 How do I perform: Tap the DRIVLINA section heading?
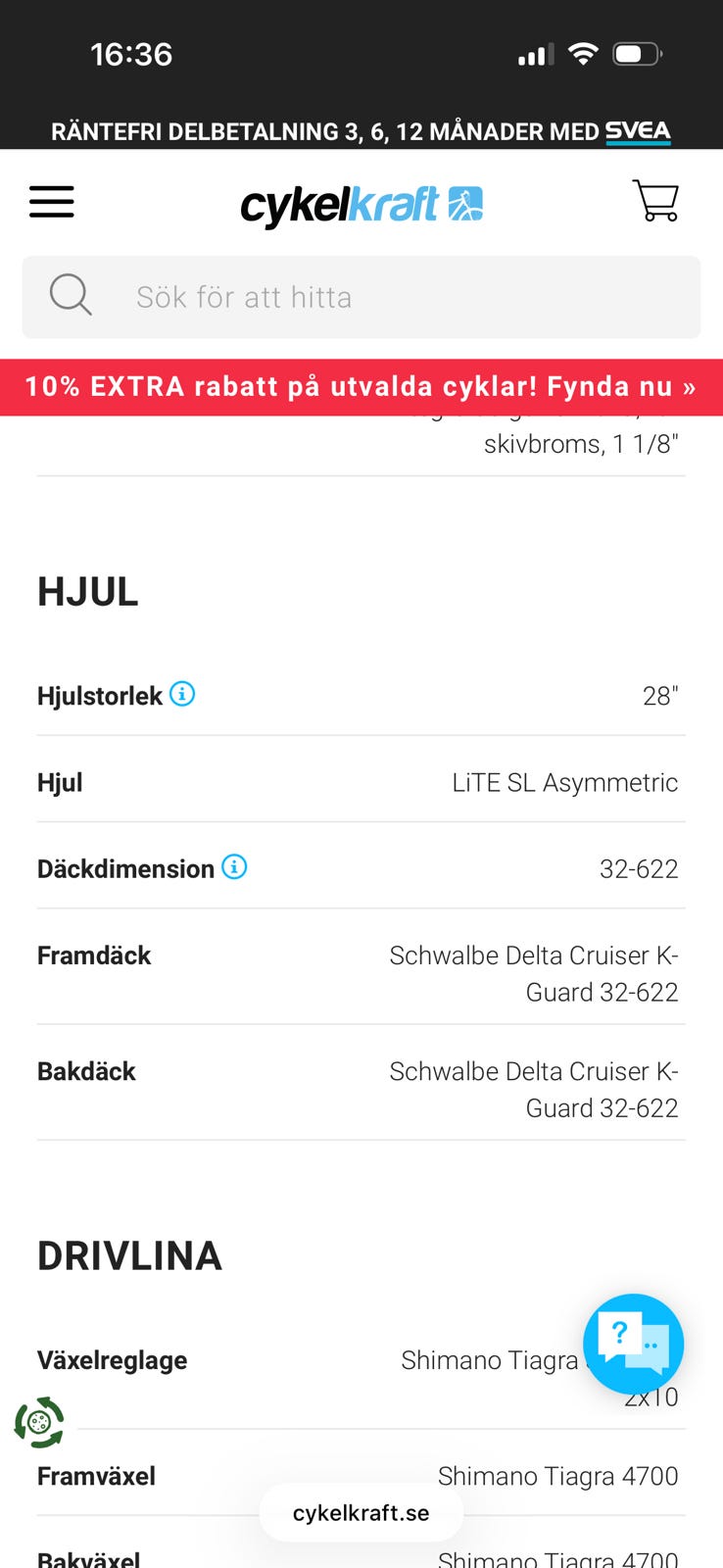130,1255
